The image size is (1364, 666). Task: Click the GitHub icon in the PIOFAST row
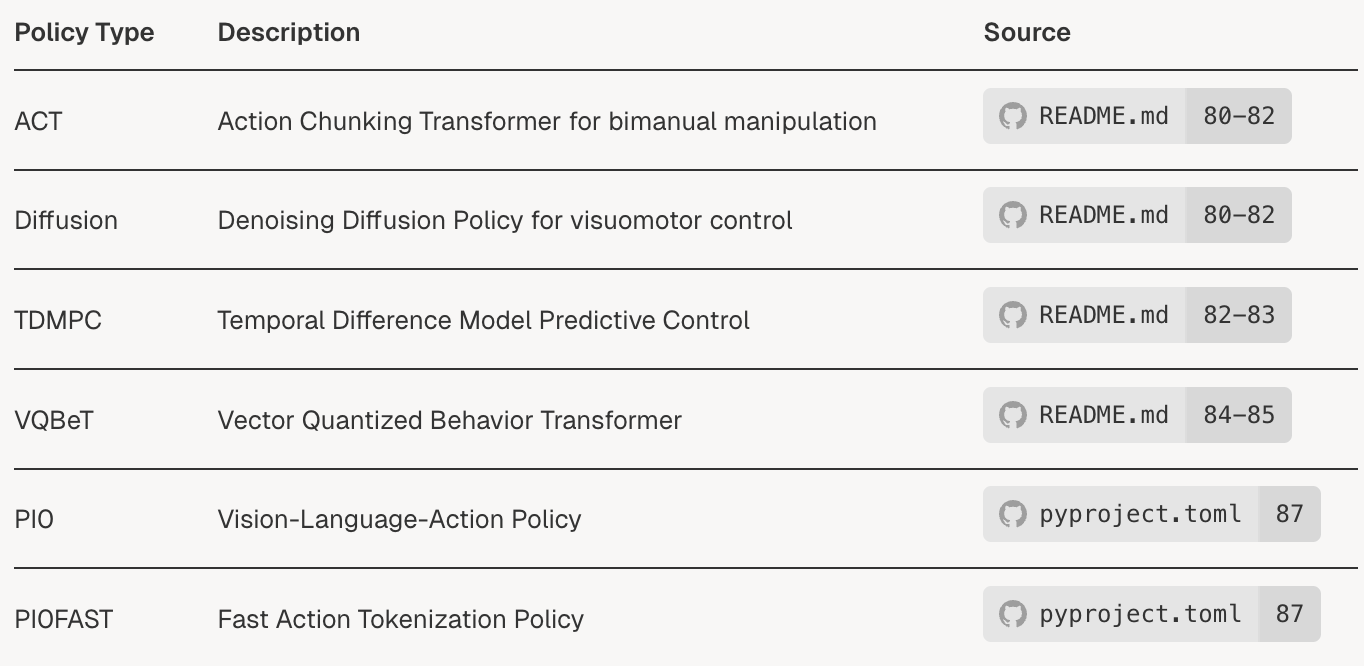click(1013, 614)
